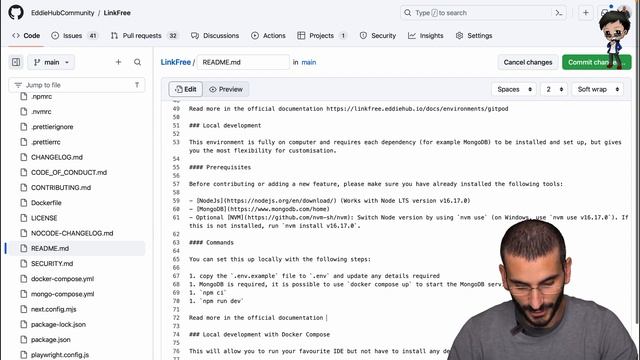The height and width of the screenshot is (360, 640).
Task: Open CHANGELOG.md file
Action: point(57,157)
